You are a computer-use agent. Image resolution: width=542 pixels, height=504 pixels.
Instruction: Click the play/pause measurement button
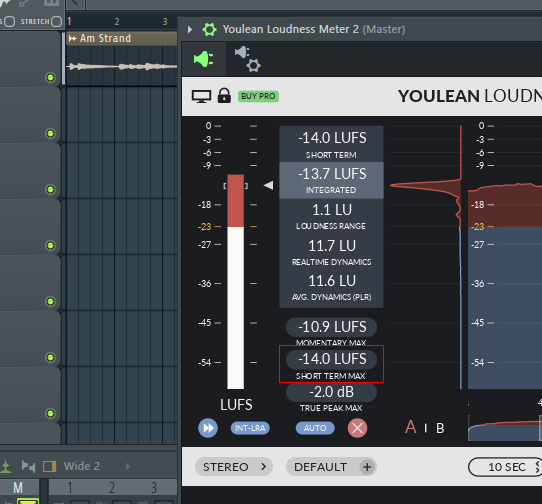click(208, 428)
